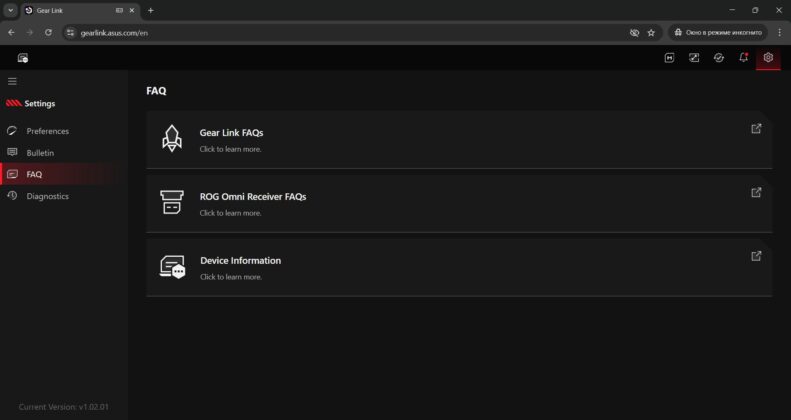Click the rocket icon of Gear Link FAQs
791x420 pixels.
(172, 139)
